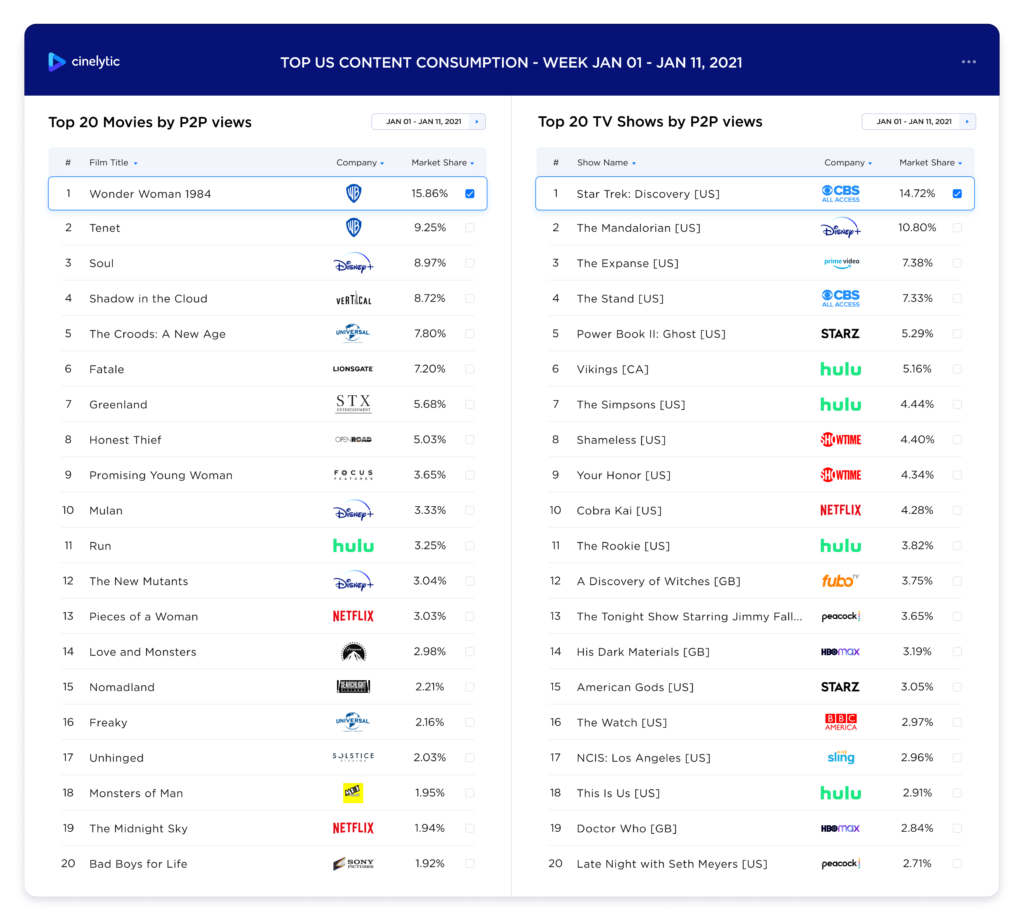Click the 2.16% share for Freaky
Viewport: 1024px width, 921px height.
(430, 722)
